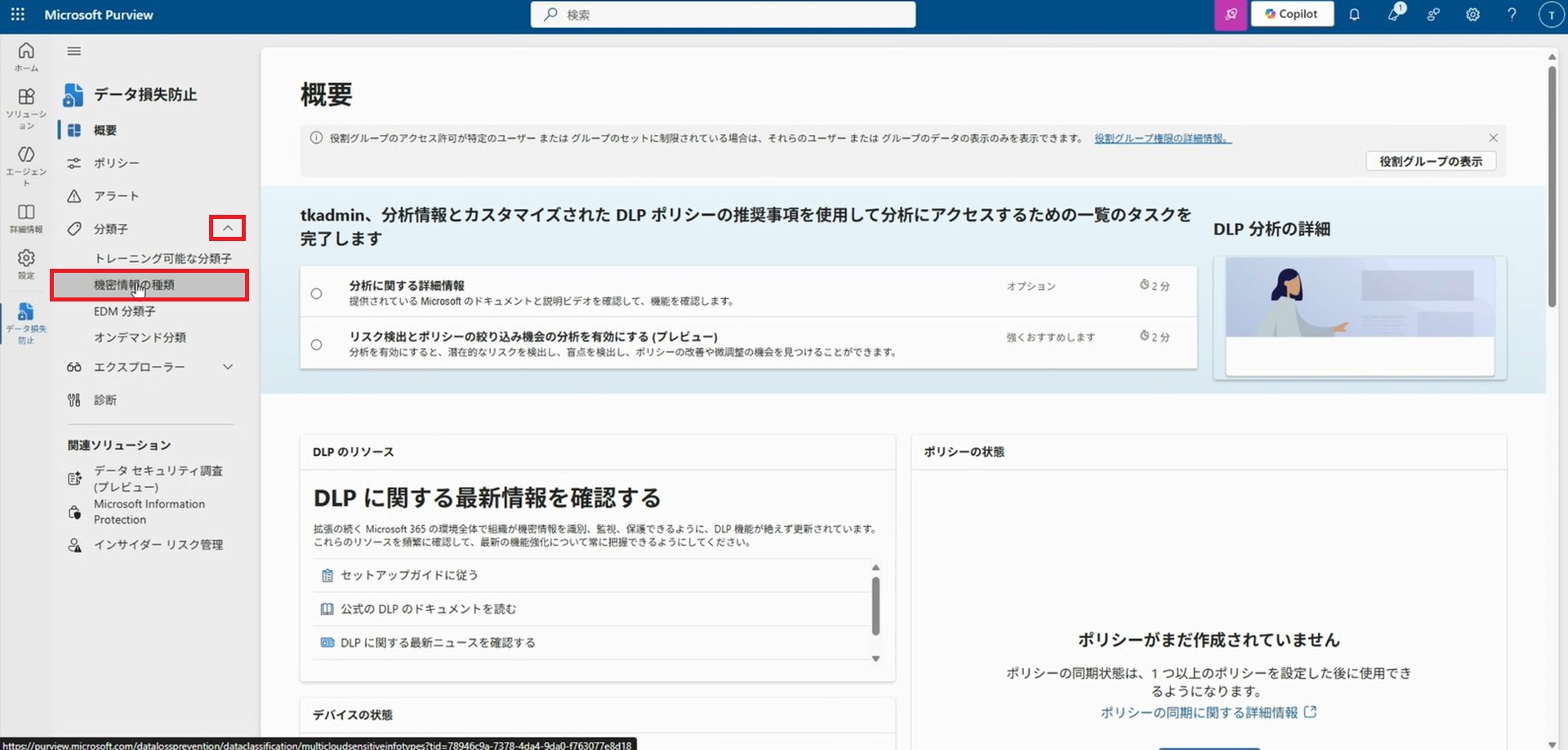
Task: Open the アラート menu item
Action: pos(116,196)
